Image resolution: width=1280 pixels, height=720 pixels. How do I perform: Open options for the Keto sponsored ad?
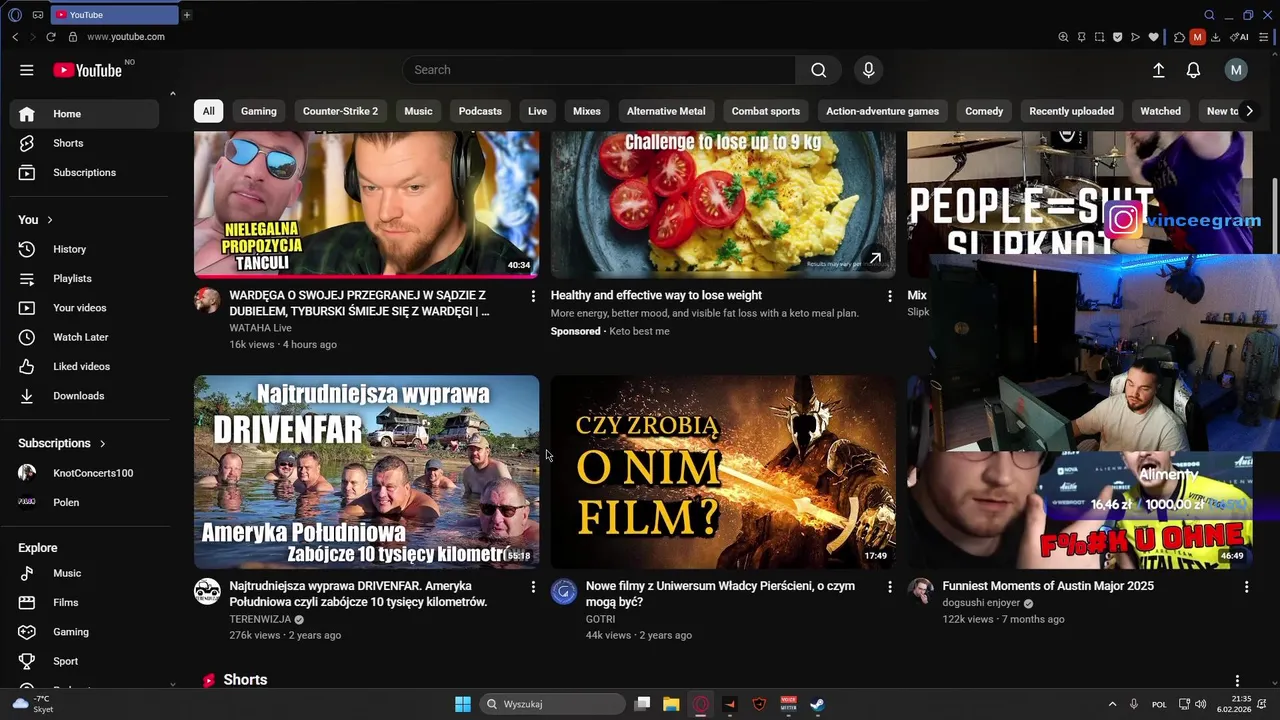pyautogui.click(x=890, y=296)
